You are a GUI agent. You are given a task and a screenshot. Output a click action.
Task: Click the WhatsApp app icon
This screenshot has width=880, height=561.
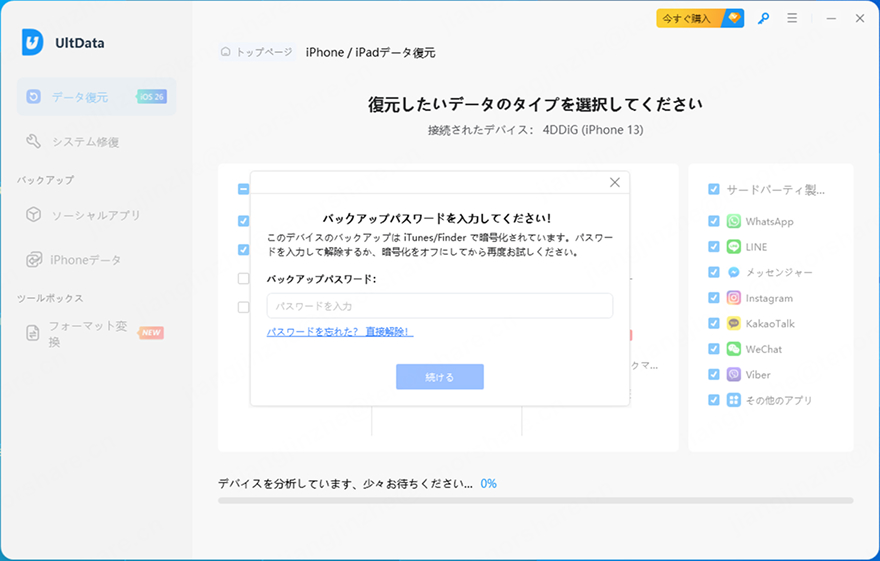tap(734, 221)
